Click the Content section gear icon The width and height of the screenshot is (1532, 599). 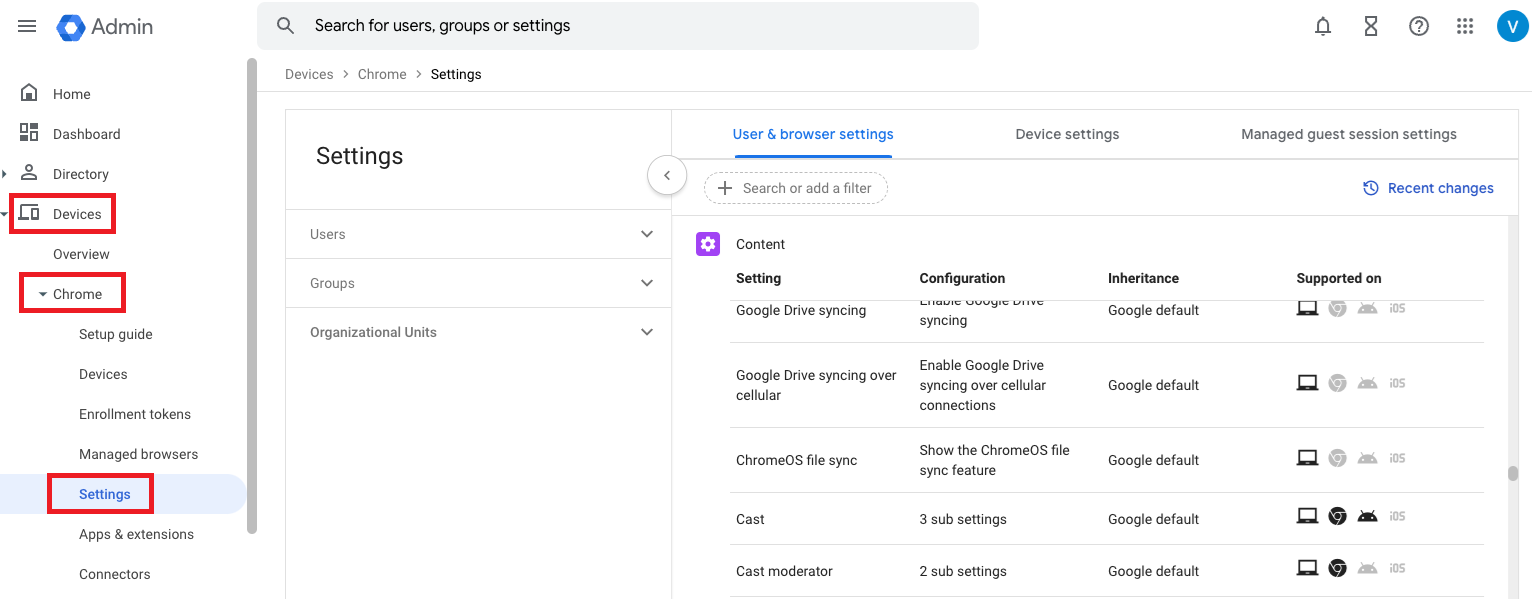[708, 244]
